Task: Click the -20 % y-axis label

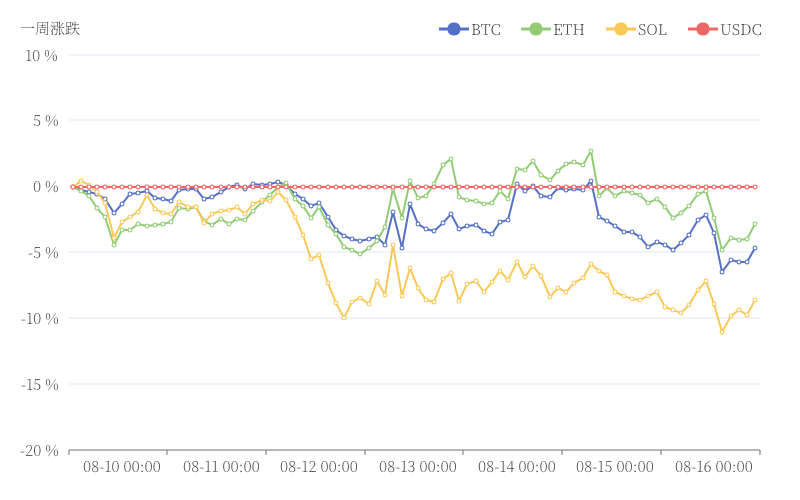Action: click(x=39, y=450)
